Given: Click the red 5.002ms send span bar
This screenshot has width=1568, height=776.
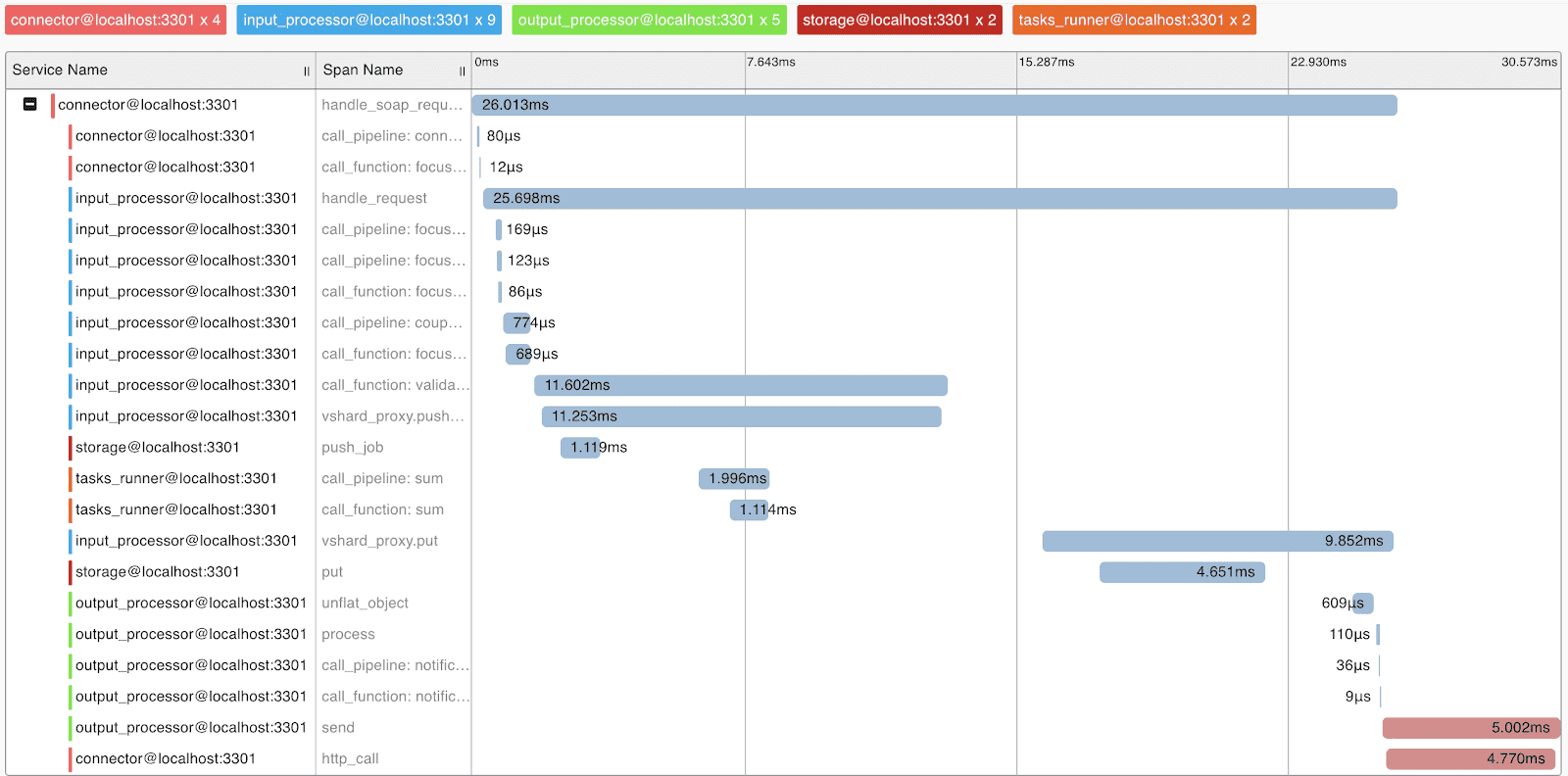Looking at the screenshot, I should pos(1470,728).
